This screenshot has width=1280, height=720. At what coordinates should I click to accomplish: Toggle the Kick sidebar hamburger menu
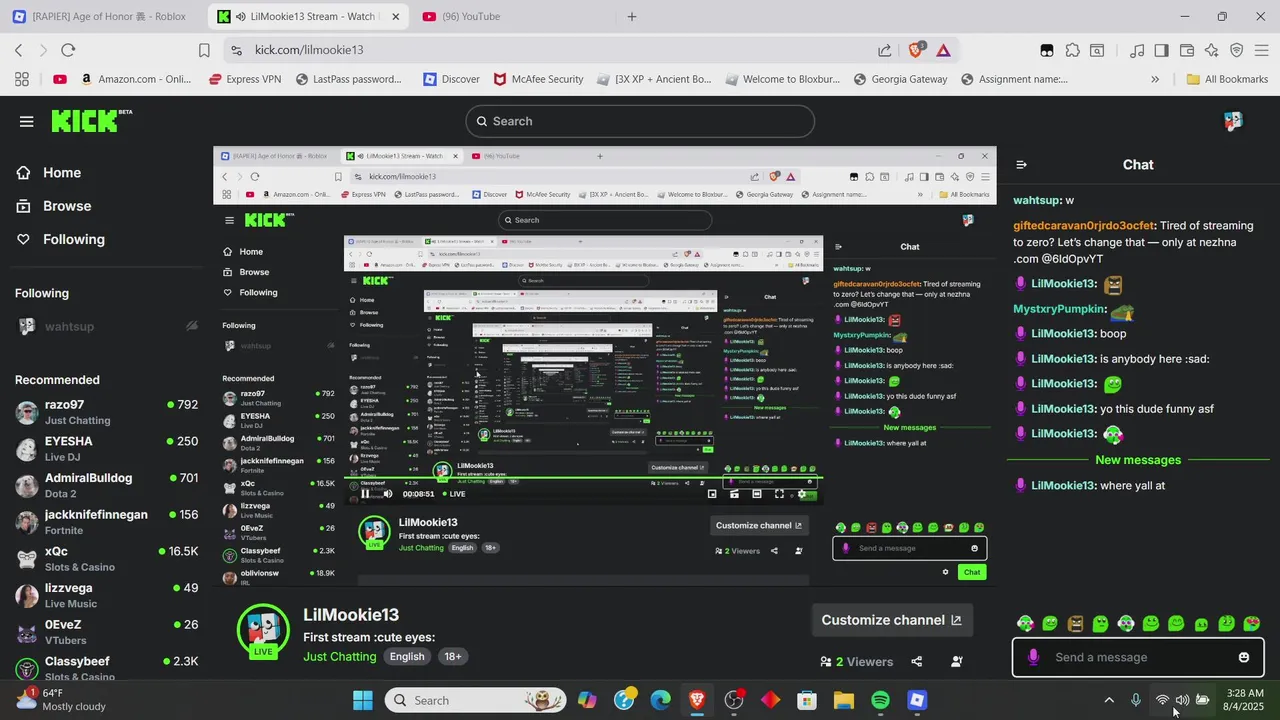(x=26, y=121)
